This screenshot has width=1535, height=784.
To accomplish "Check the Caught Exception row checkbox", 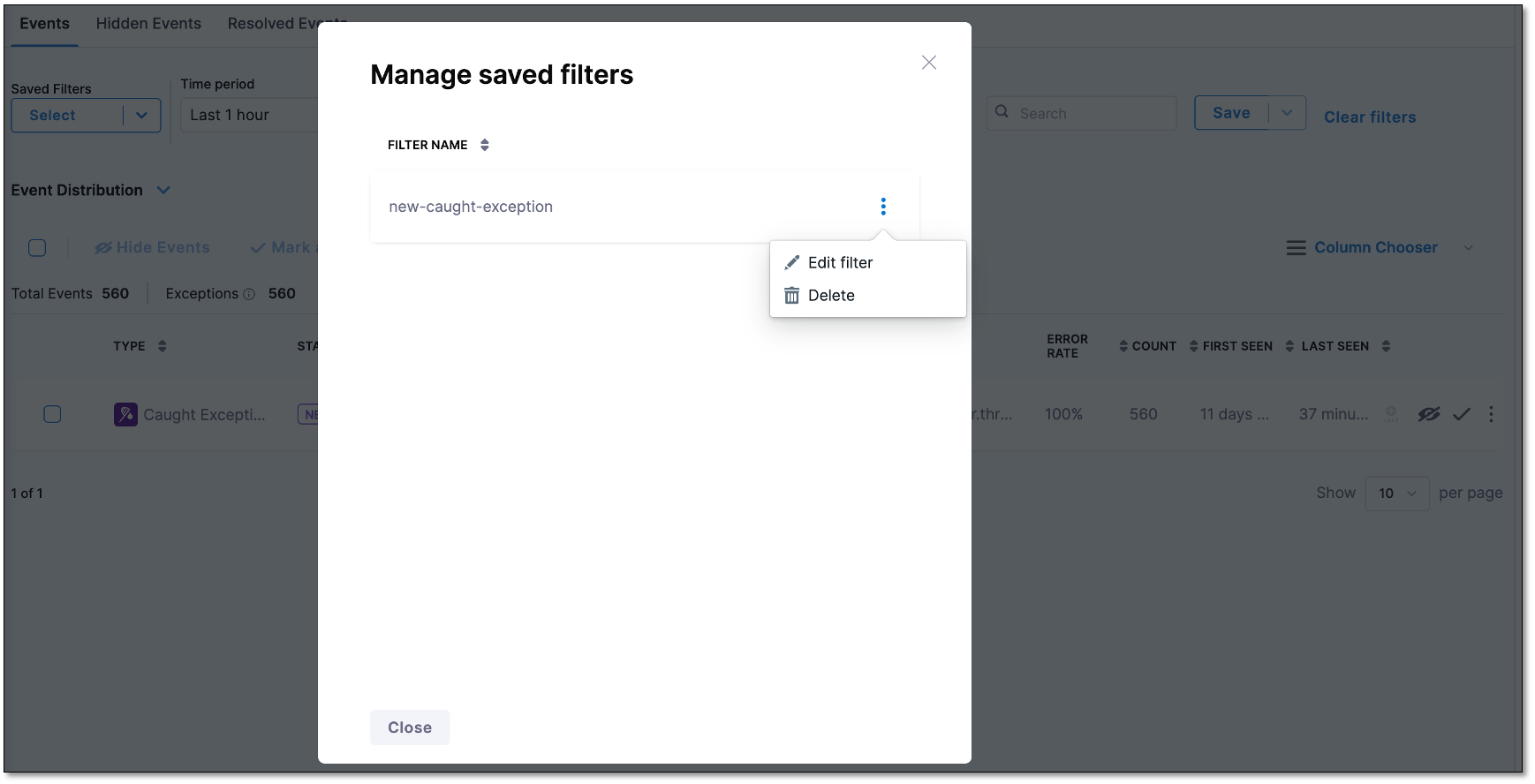I will (52, 414).
